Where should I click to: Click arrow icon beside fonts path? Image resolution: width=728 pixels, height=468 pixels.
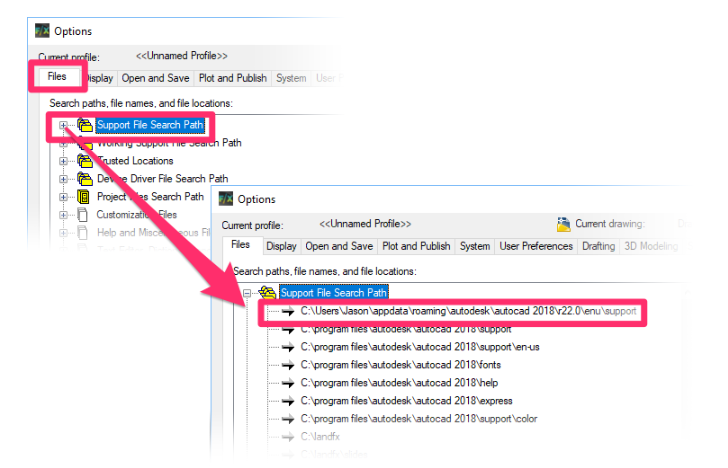(288, 365)
